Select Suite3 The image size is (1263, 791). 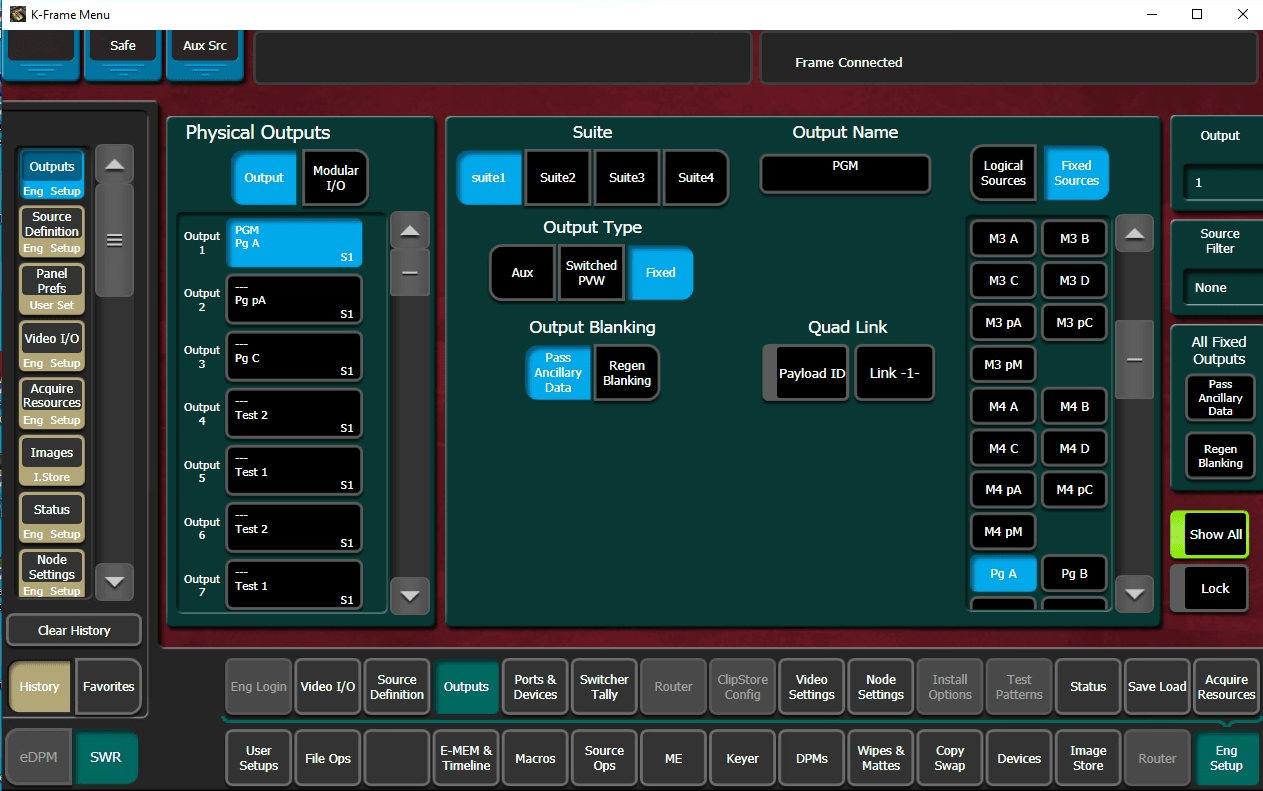tap(627, 177)
